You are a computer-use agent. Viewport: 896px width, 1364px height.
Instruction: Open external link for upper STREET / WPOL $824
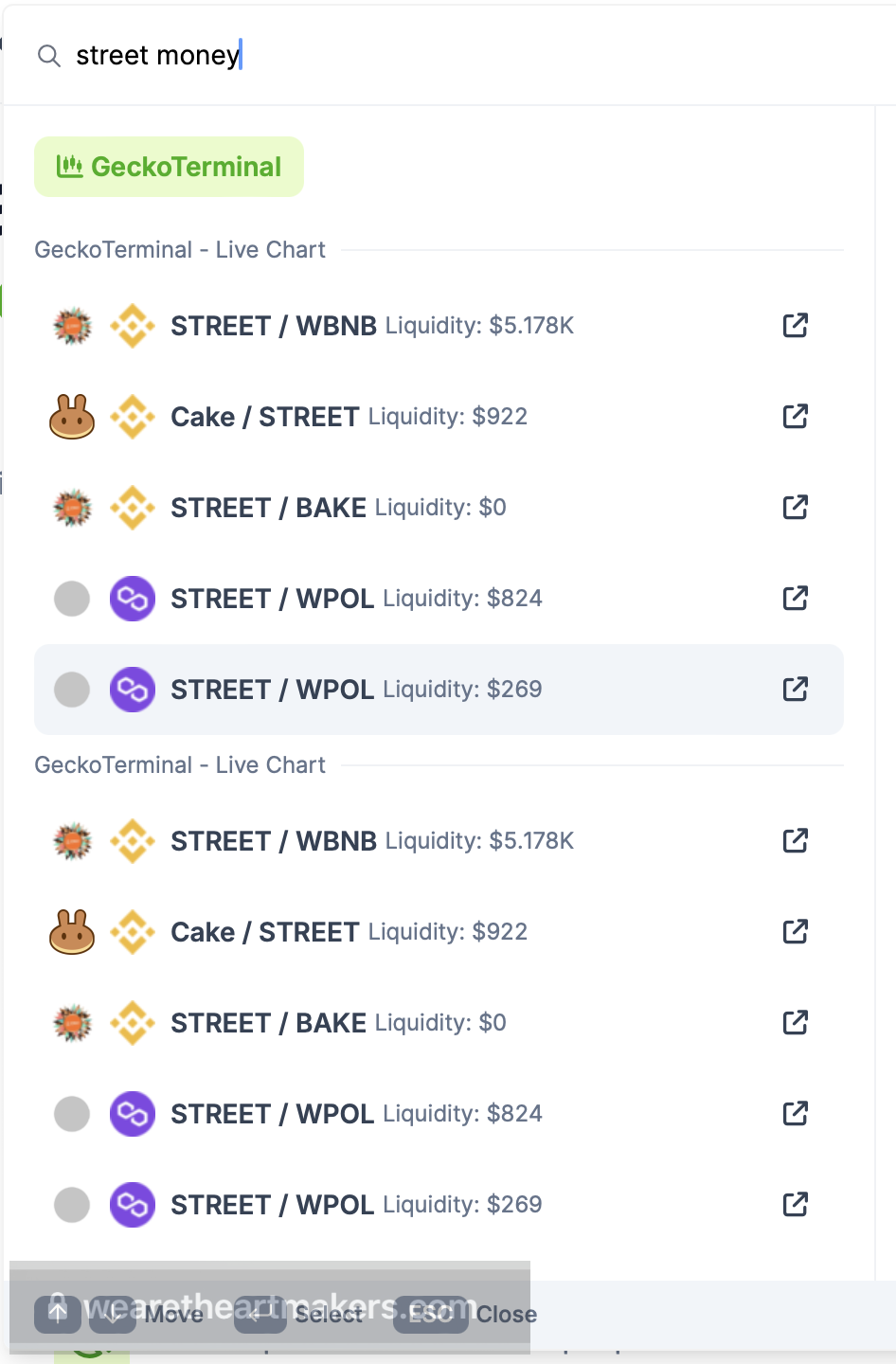tap(796, 598)
